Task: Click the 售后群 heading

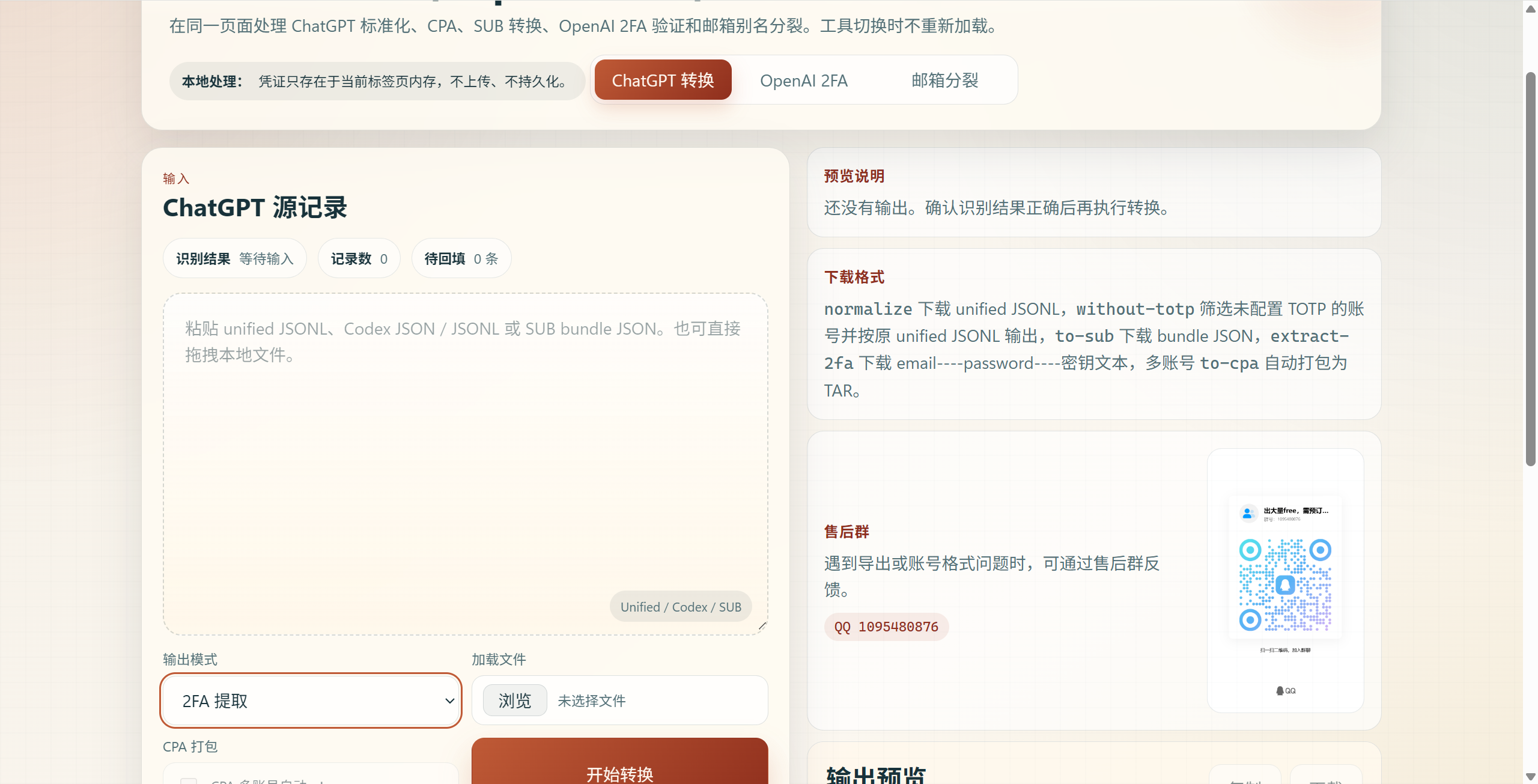Action: pyautogui.click(x=847, y=532)
